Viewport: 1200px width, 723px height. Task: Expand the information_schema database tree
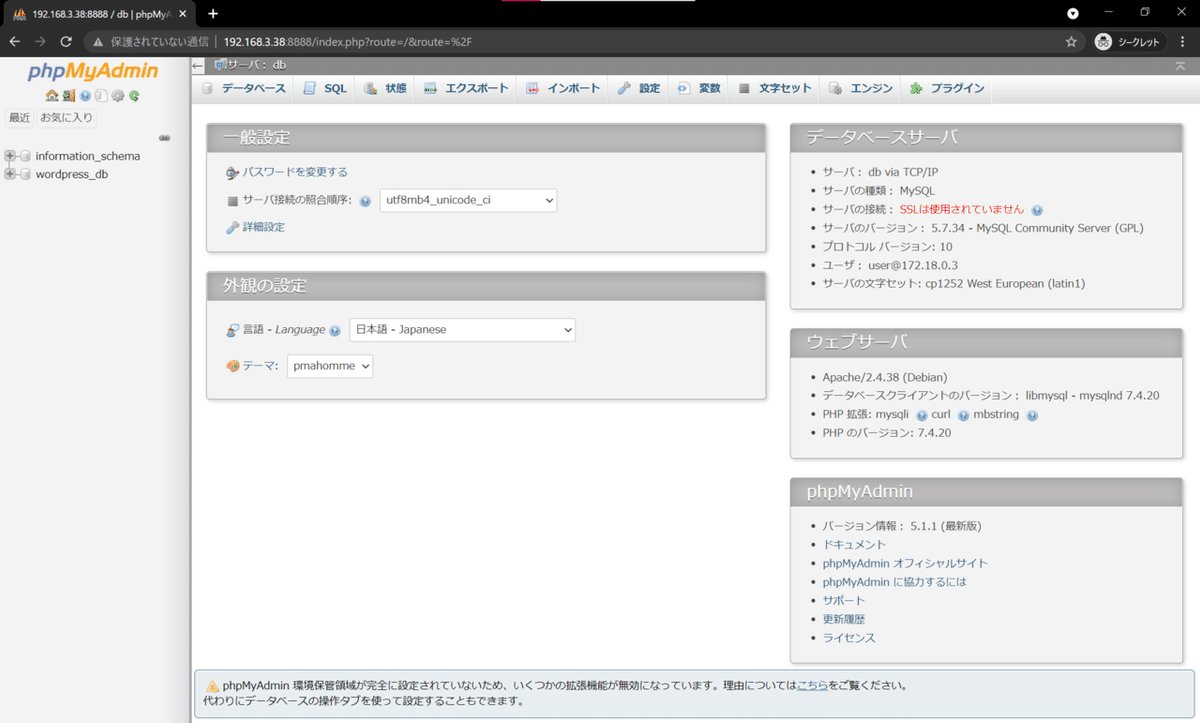pos(10,156)
